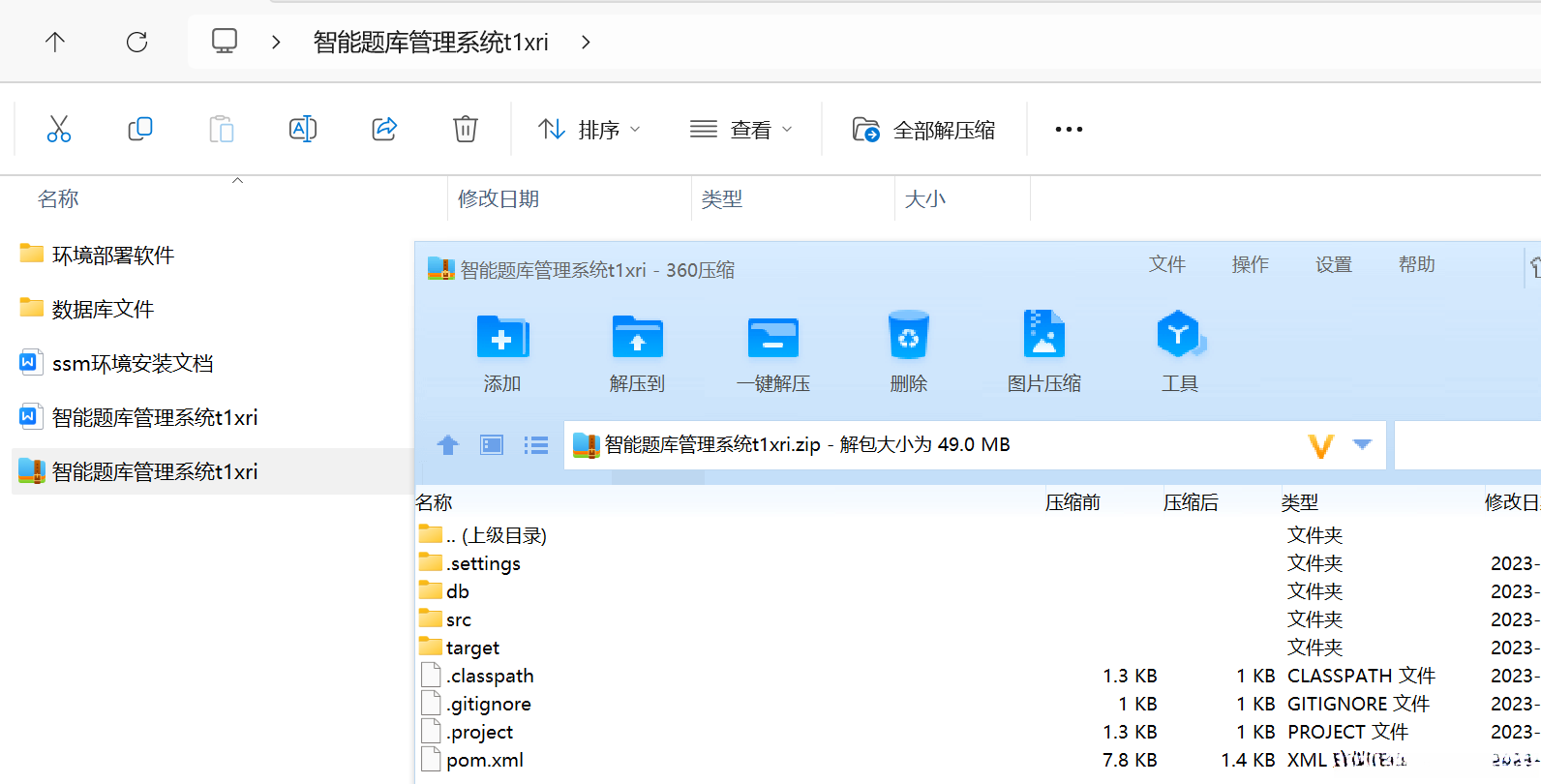Open the 操作 menu in 360压缩

pos(1251,264)
